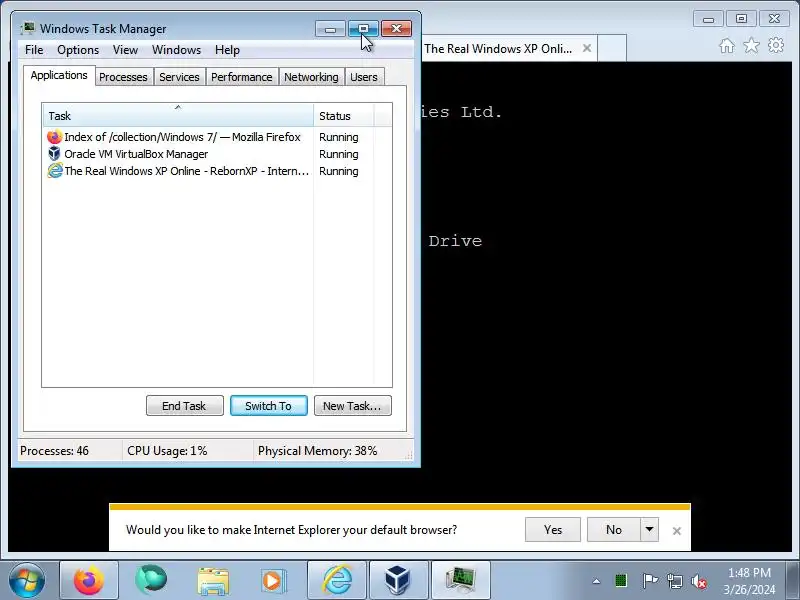Switch to the Services tab
800x600 pixels.
coord(179,77)
